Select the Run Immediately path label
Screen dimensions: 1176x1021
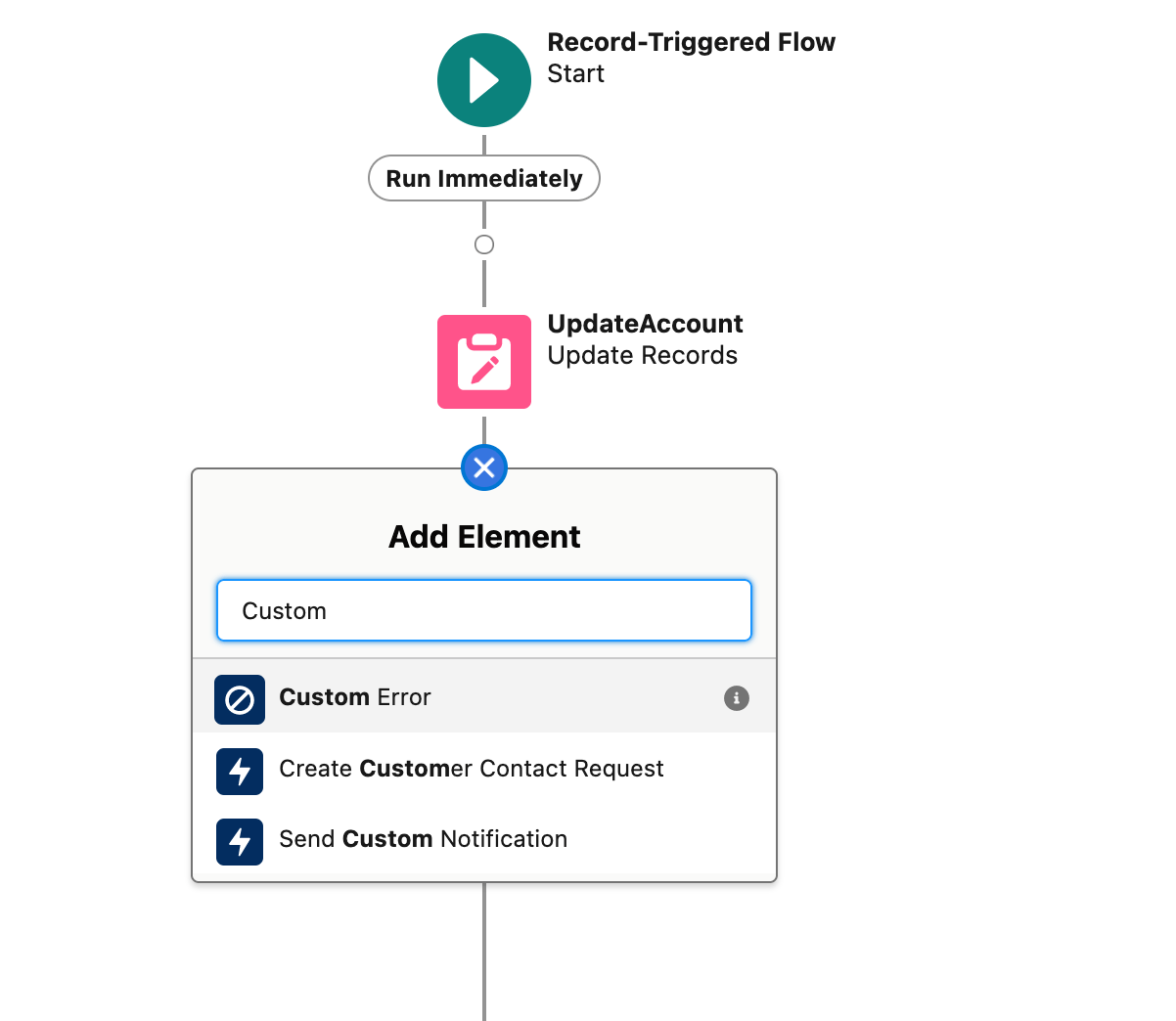pos(483,179)
